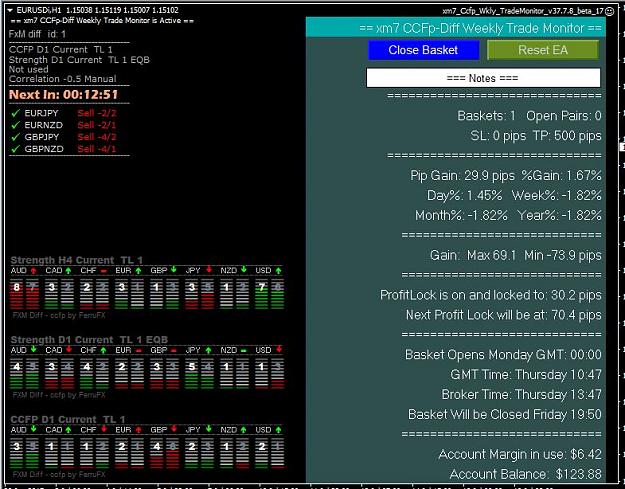
Task: Click the green checkmark beside GBPNZD
Action: click(16, 149)
